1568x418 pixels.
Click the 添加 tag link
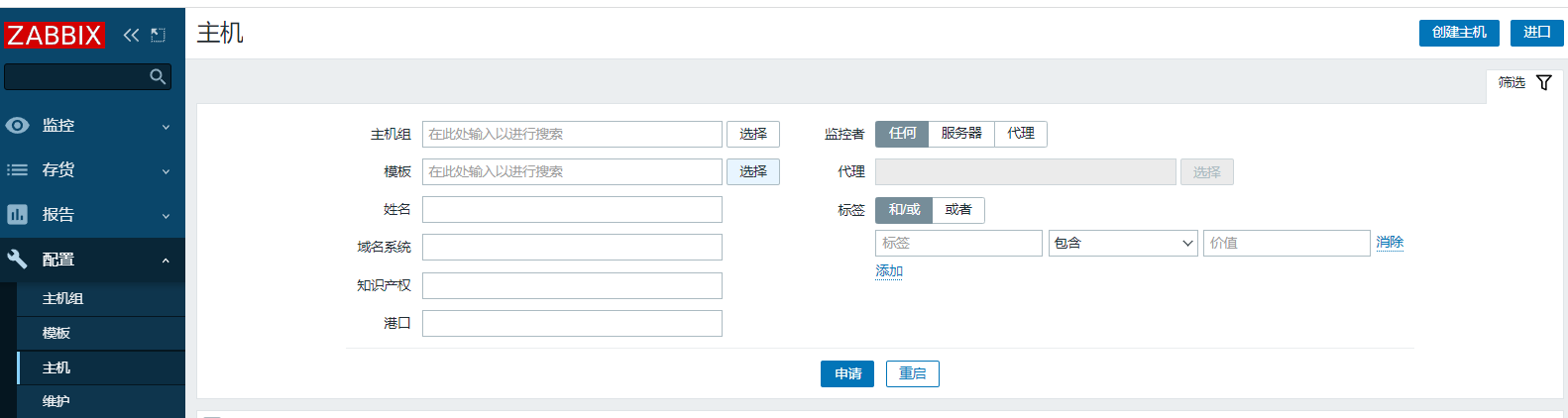[889, 271]
